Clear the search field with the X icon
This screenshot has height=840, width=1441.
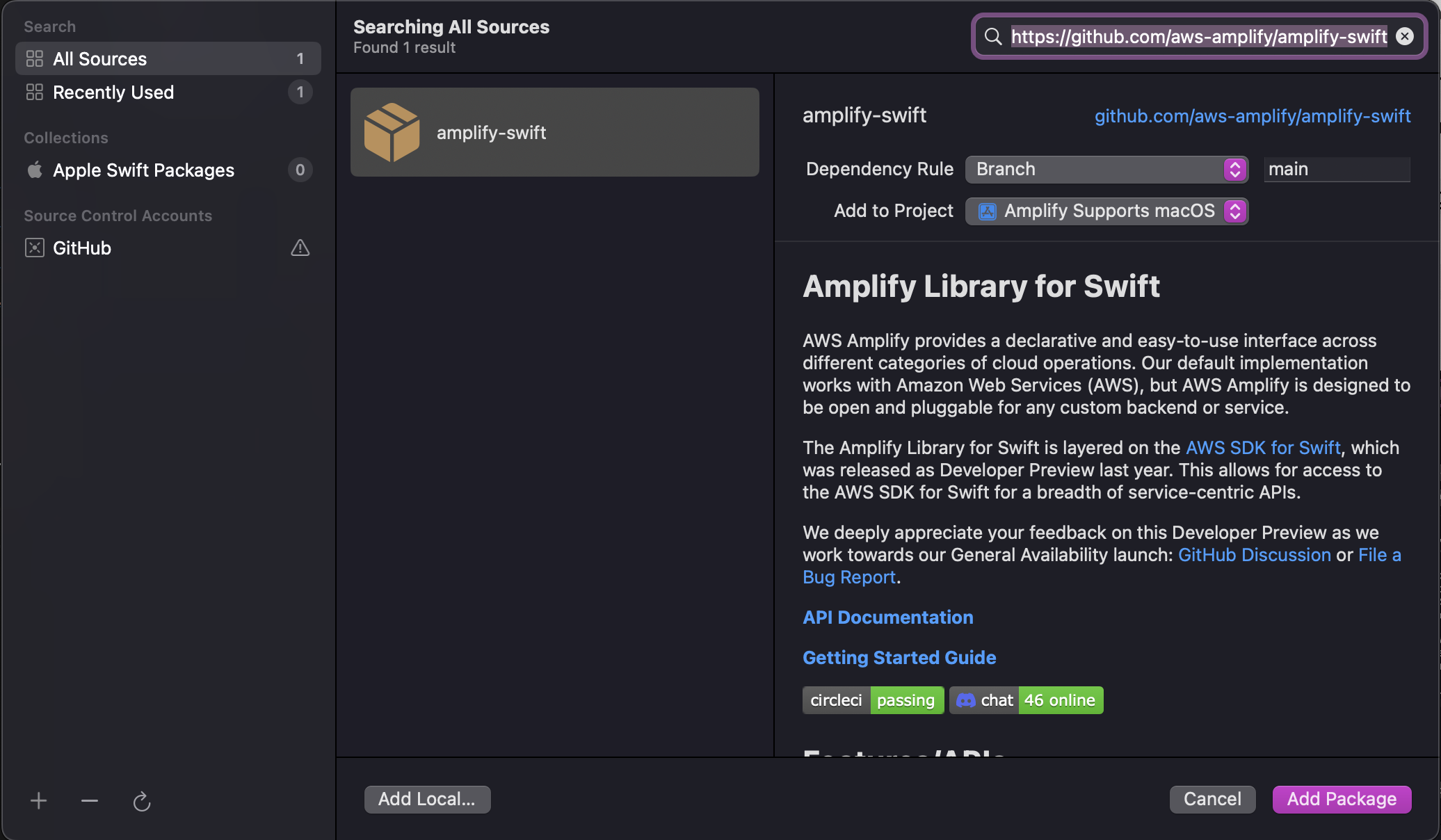(1405, 37)
